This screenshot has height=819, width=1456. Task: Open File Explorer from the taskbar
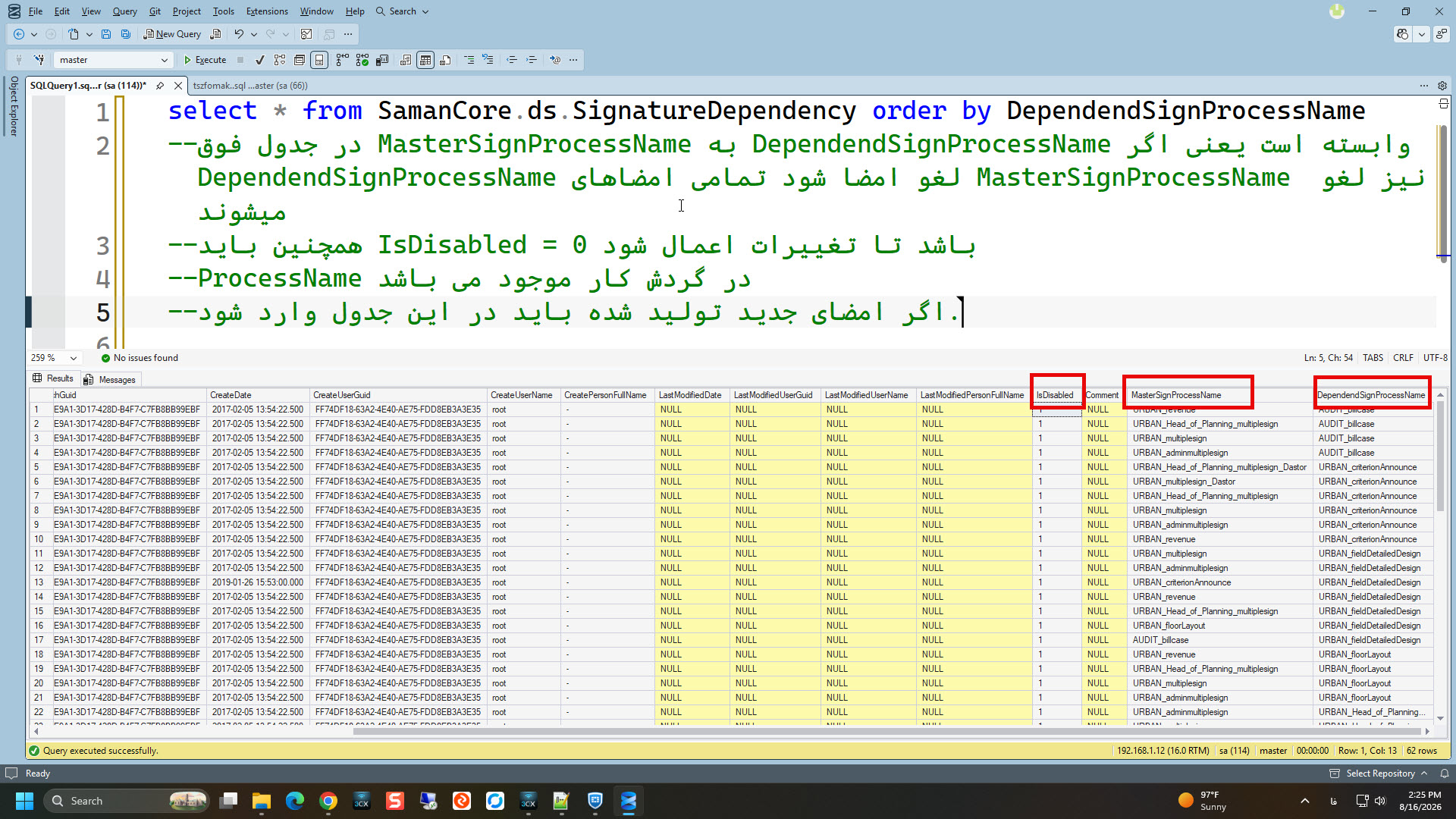point(262,801)
